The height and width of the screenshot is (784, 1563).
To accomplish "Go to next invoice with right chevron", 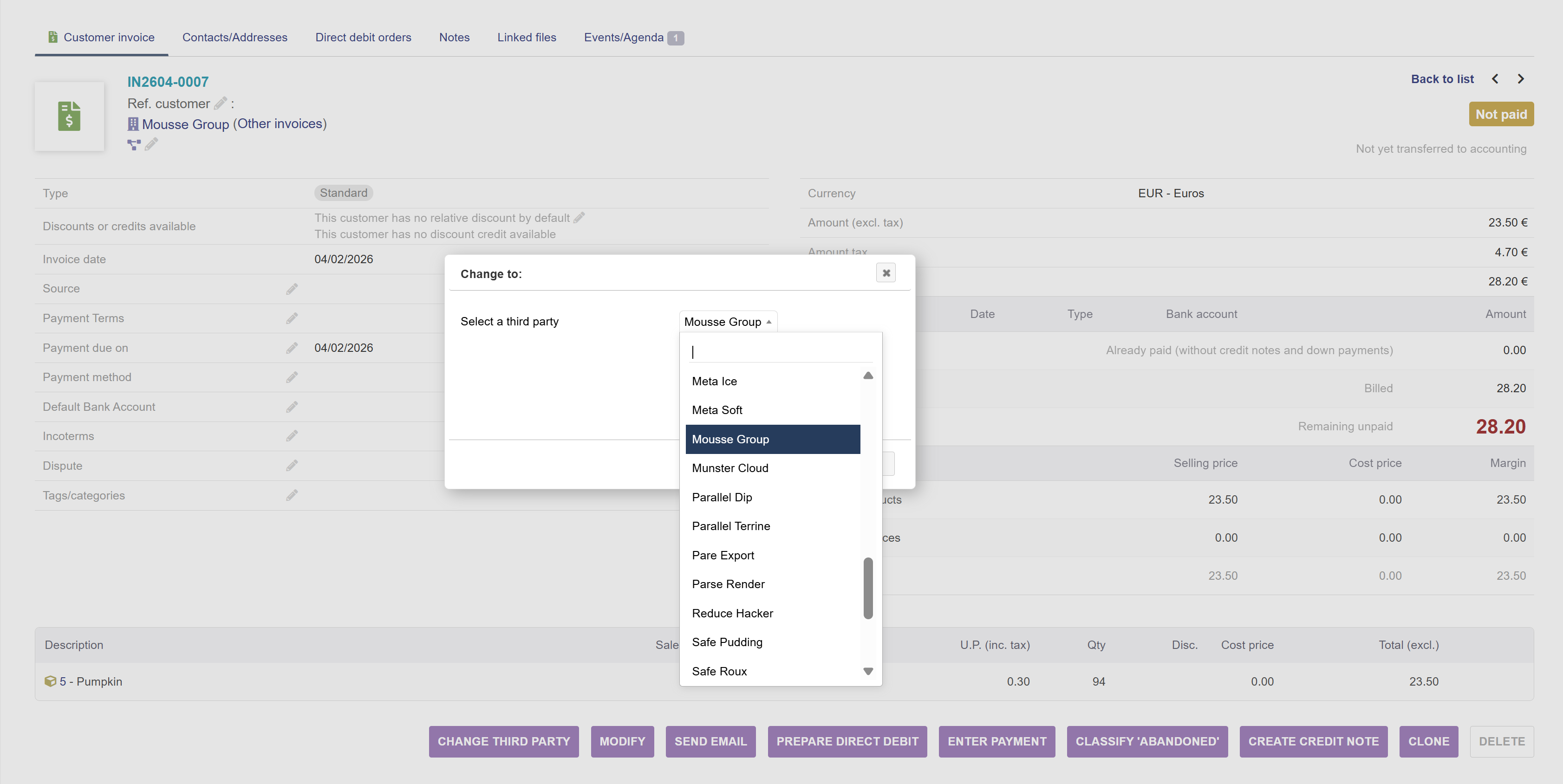I will (1521, 79).
